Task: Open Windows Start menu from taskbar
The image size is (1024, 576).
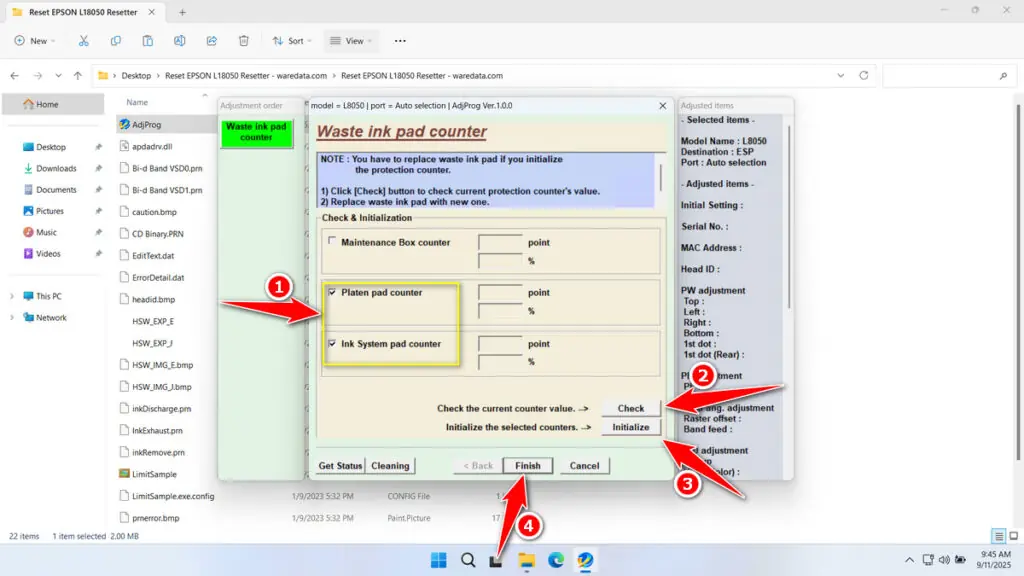Action: coord(438,560)
